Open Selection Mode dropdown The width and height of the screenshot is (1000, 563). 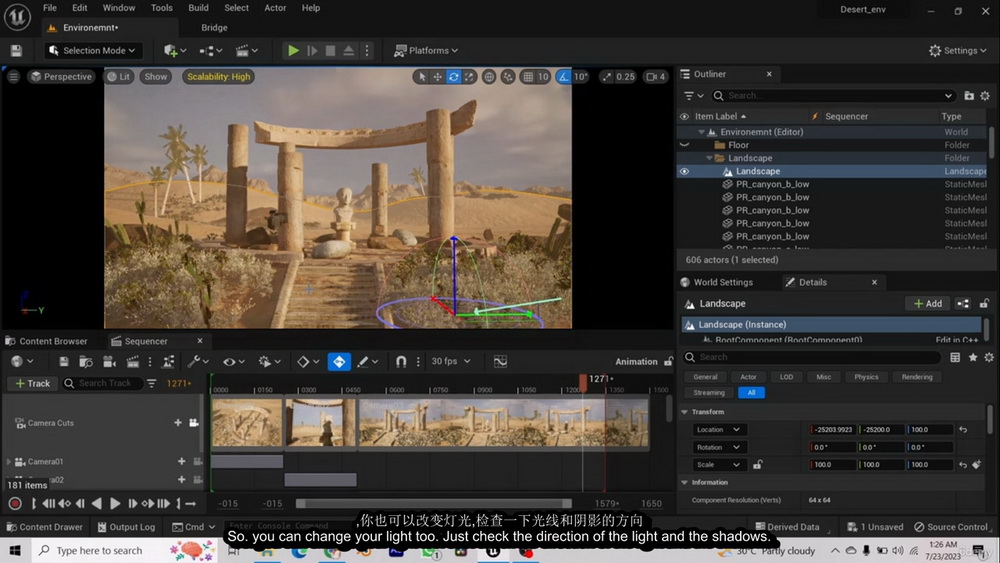(92, 50)
